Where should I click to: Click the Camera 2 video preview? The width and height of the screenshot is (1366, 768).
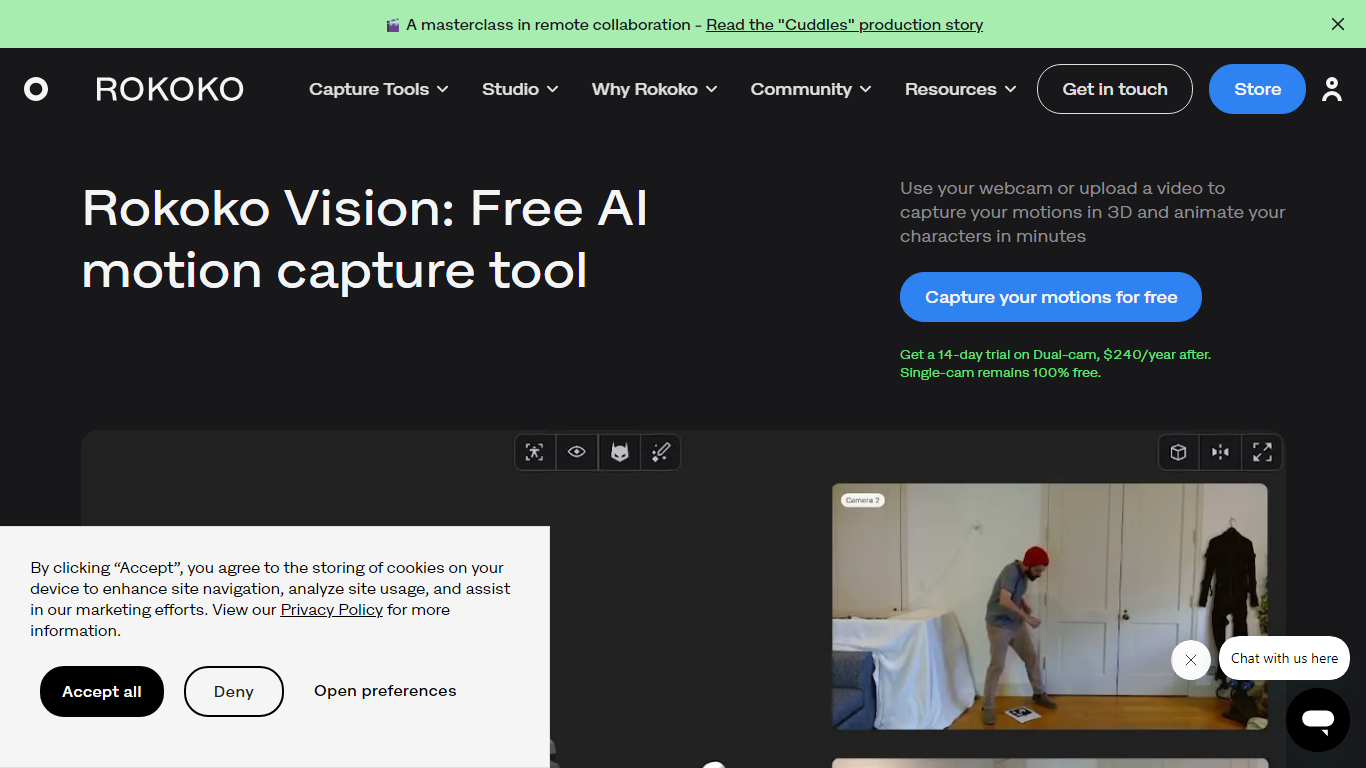1050,606
